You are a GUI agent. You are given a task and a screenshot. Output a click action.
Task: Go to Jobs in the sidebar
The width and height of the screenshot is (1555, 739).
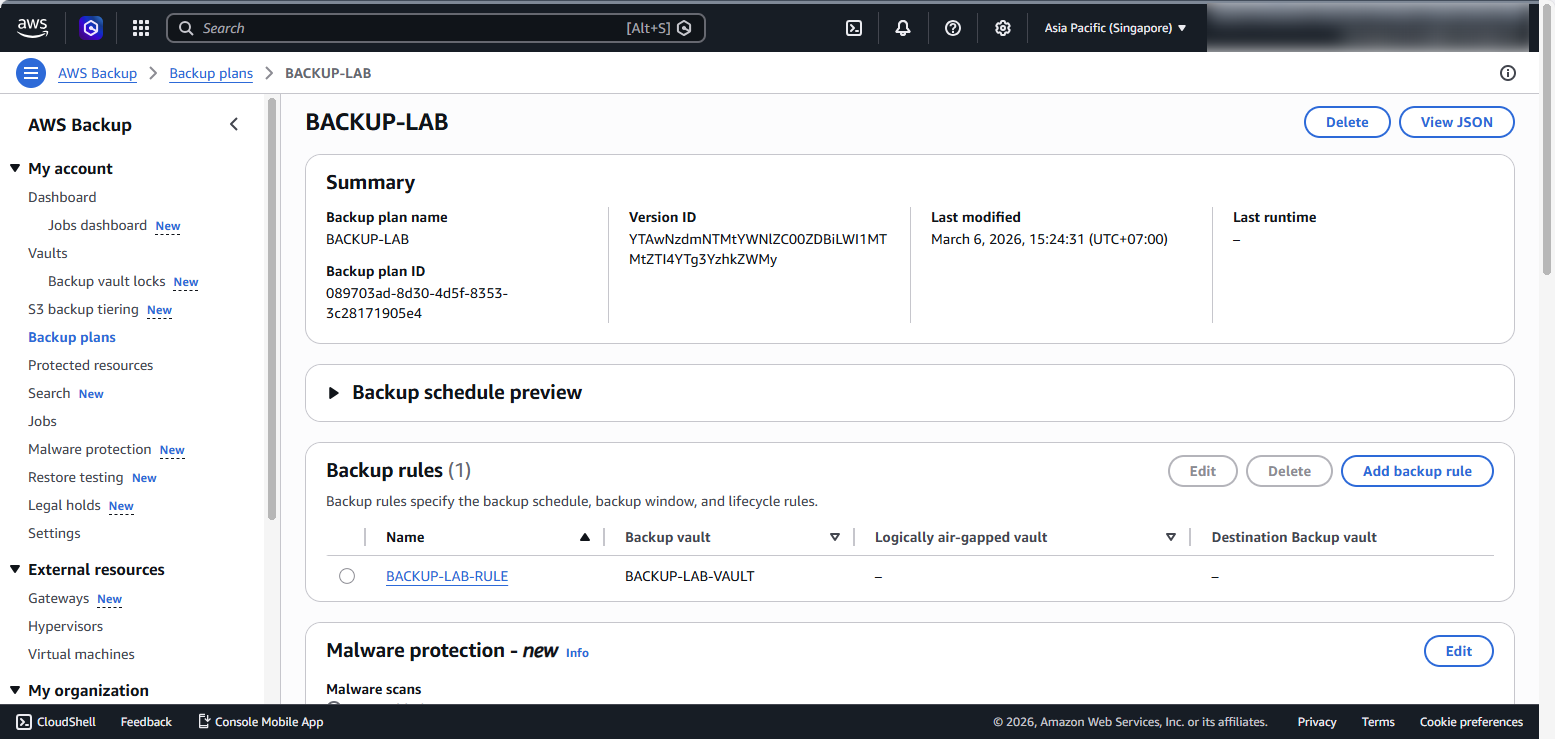coord(42,421)
